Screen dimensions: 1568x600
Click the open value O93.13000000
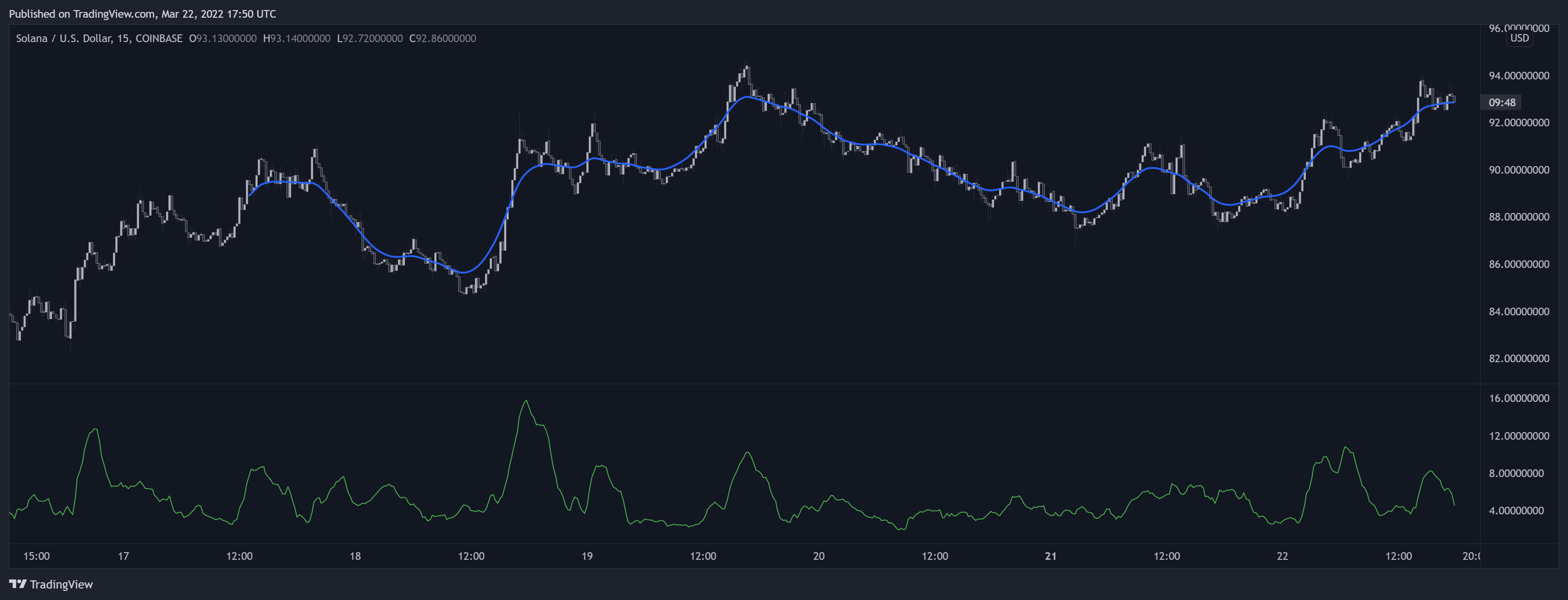point(223,38)
